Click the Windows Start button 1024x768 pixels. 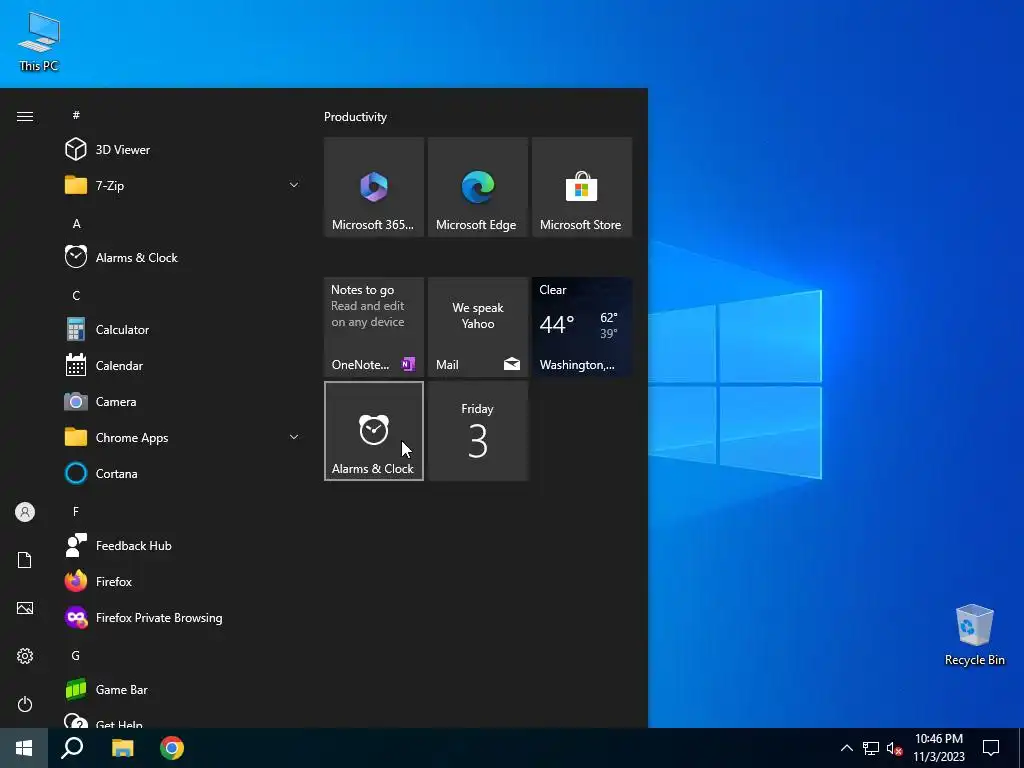pyautogui.click(x=24, y=748)
